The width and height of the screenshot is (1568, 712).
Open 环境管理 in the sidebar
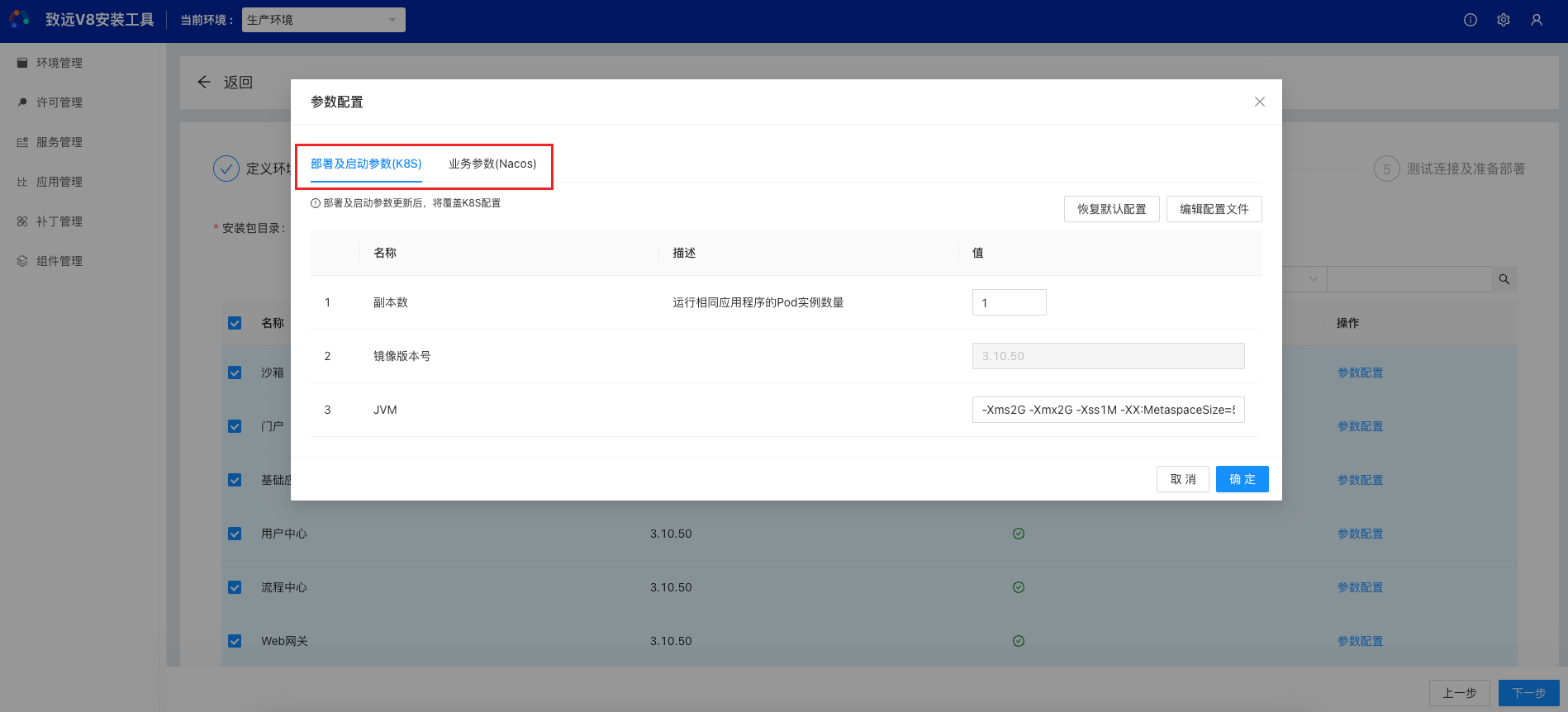coord(59,63)
